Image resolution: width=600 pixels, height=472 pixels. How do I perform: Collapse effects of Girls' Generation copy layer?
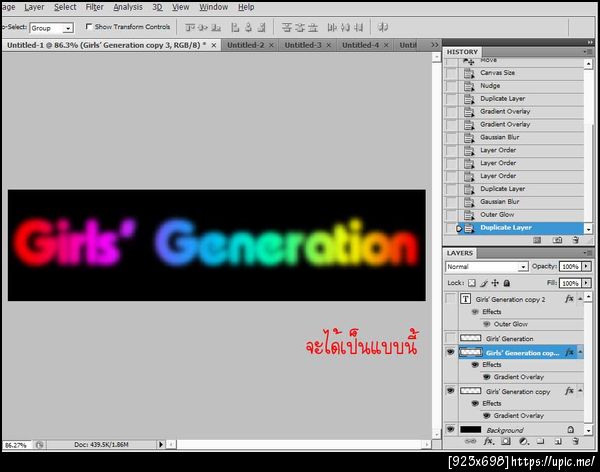click(x=580, y=390)
